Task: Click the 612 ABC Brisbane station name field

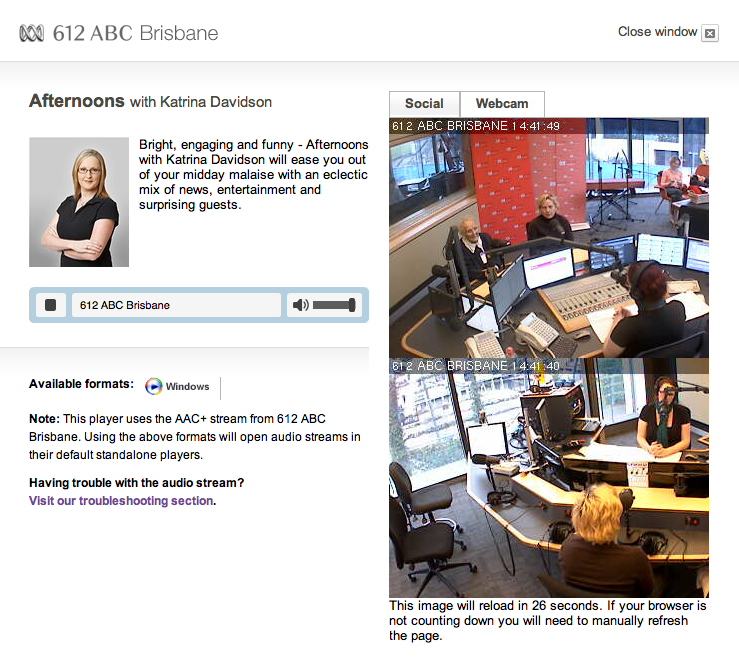Action: (176, 305)
